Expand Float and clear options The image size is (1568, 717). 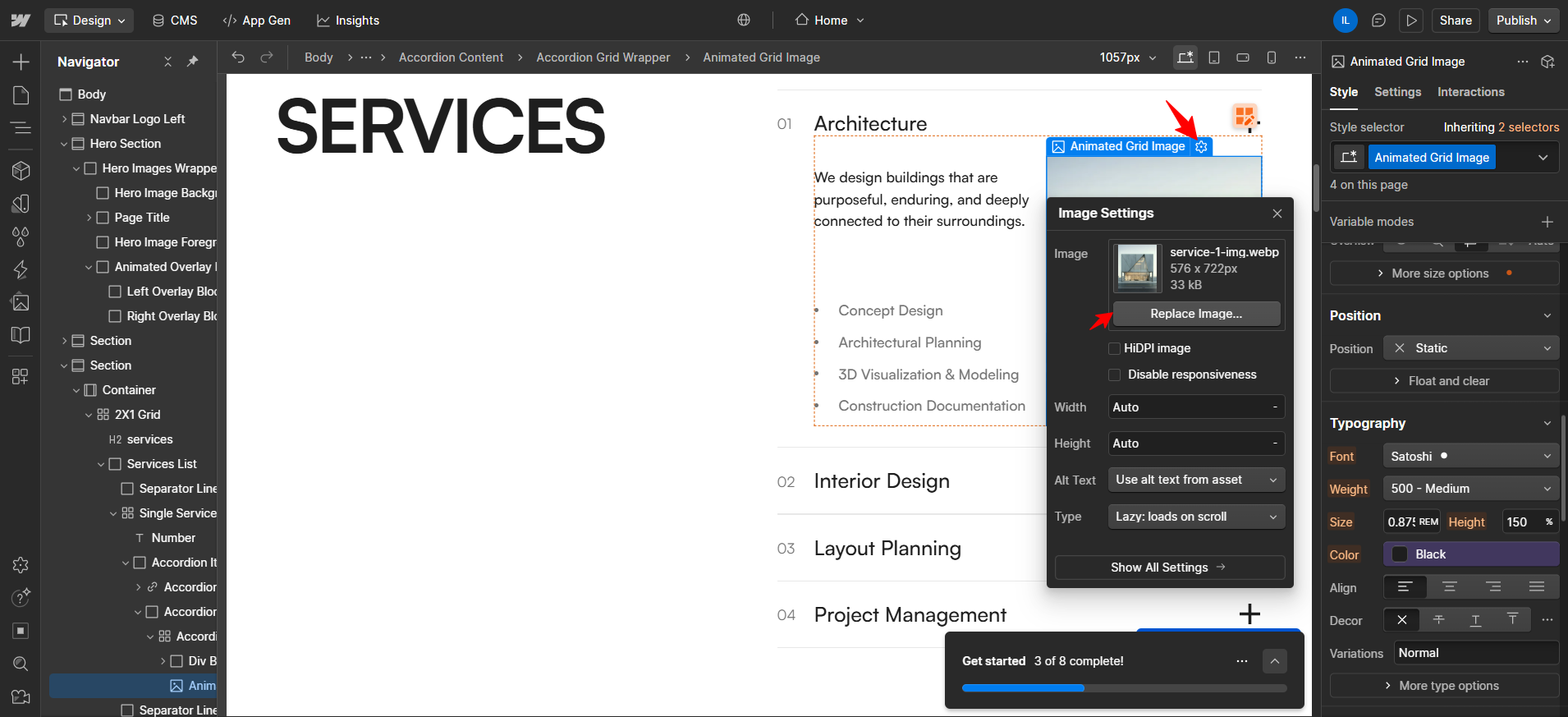click(1445, 381)
